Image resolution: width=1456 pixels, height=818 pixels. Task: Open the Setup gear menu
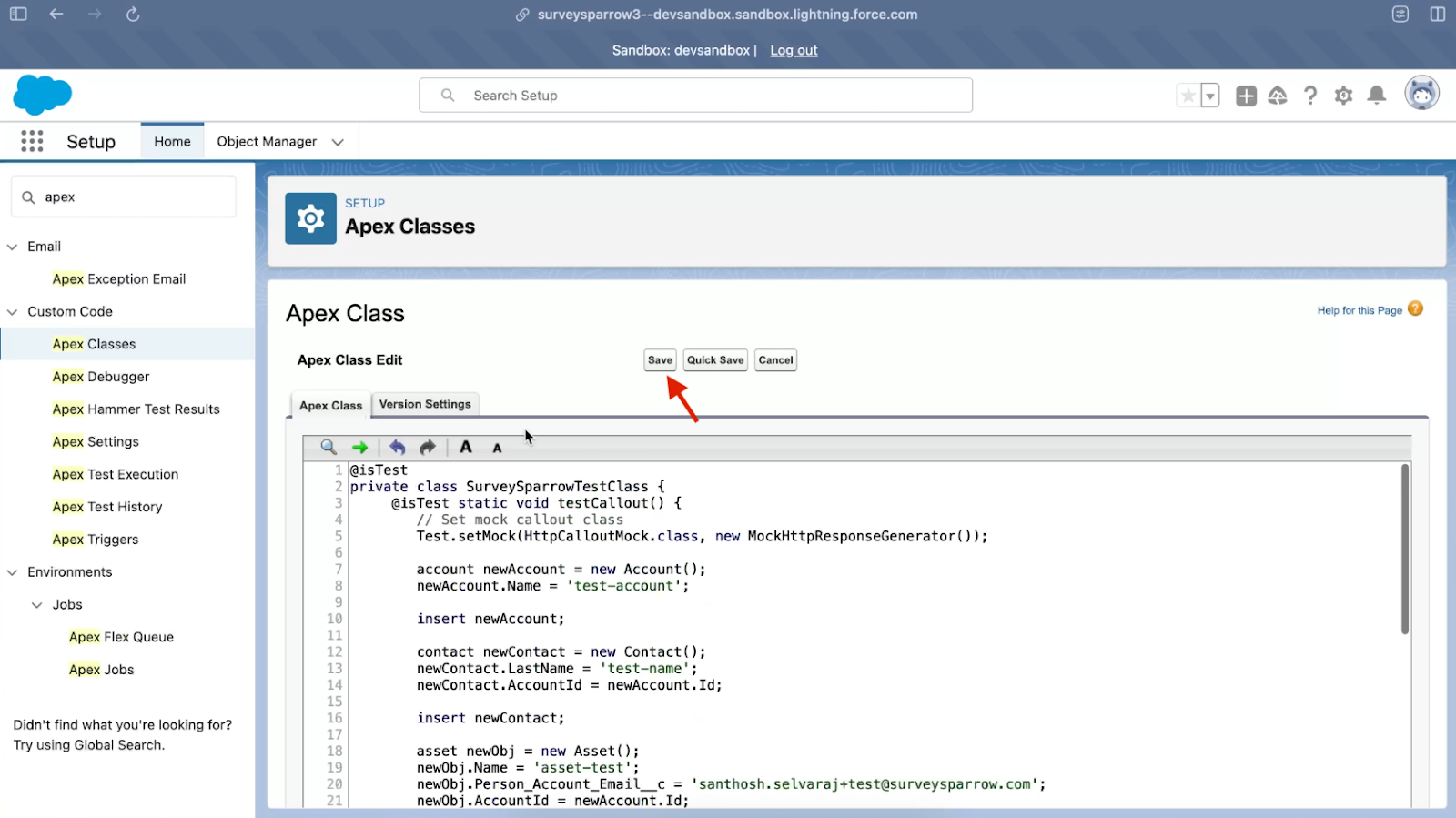pos(1343,96)
